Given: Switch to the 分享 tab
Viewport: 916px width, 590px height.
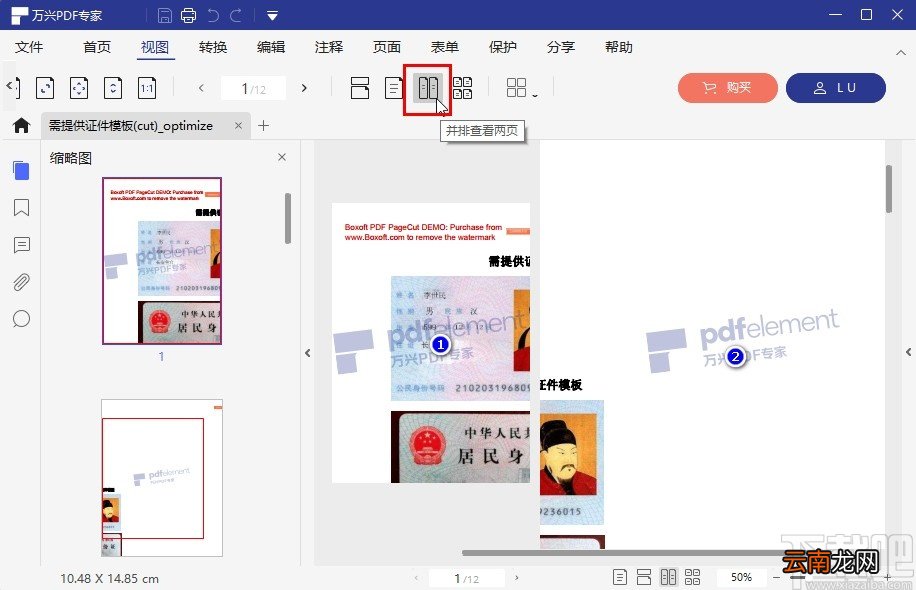Looking at the screenshot, I should point(561,47).
